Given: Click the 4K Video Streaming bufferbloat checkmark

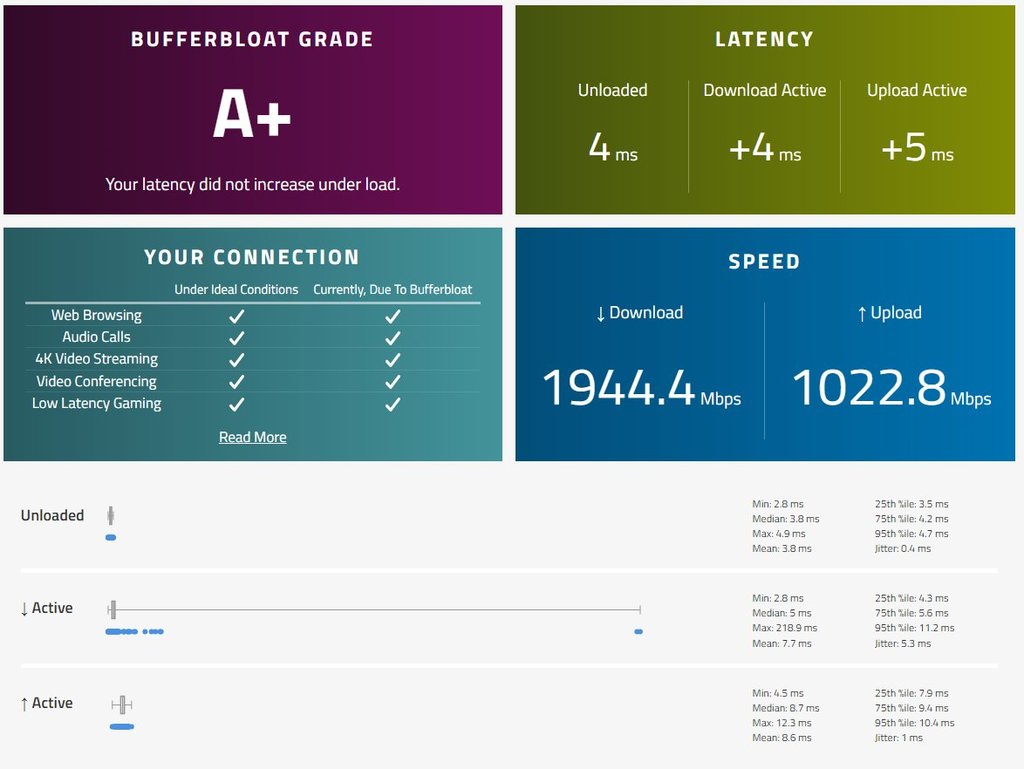Looking at the screenshot, I should tap(392, 358).
